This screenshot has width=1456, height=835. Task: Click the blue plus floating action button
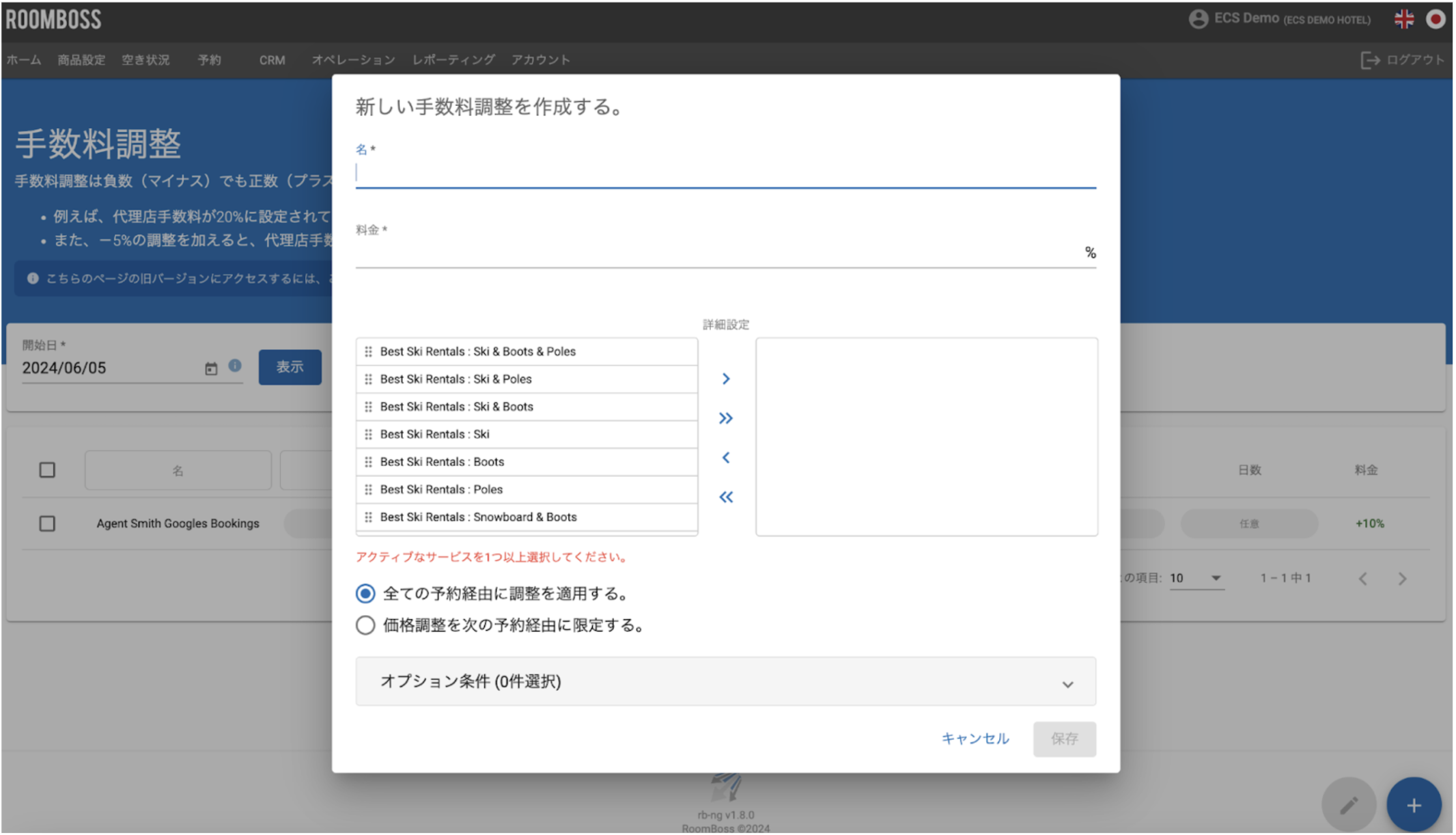[x=1414, y=804]
